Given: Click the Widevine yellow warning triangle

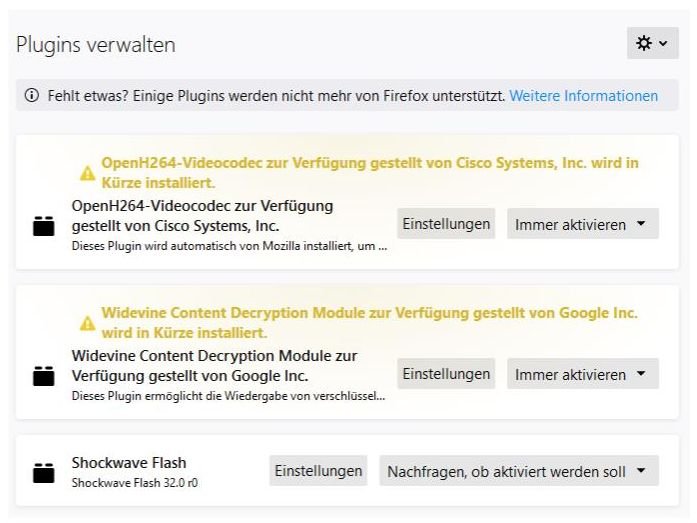Looking at the screenshot, I should (88, 323).
